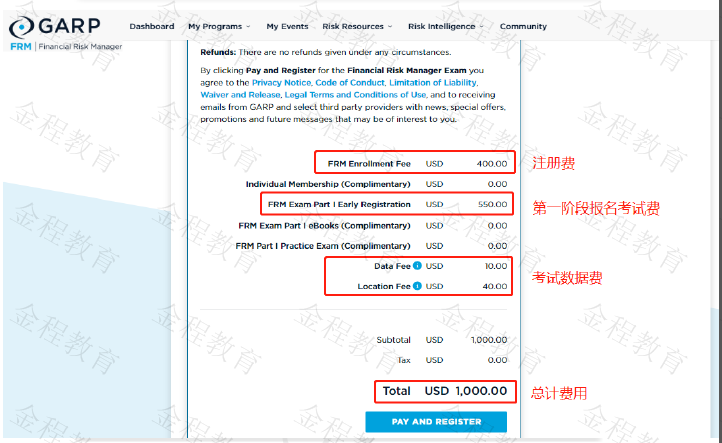
Task: Click the Subtotal label
Action: pyautogui.click(x=393, y=340)
